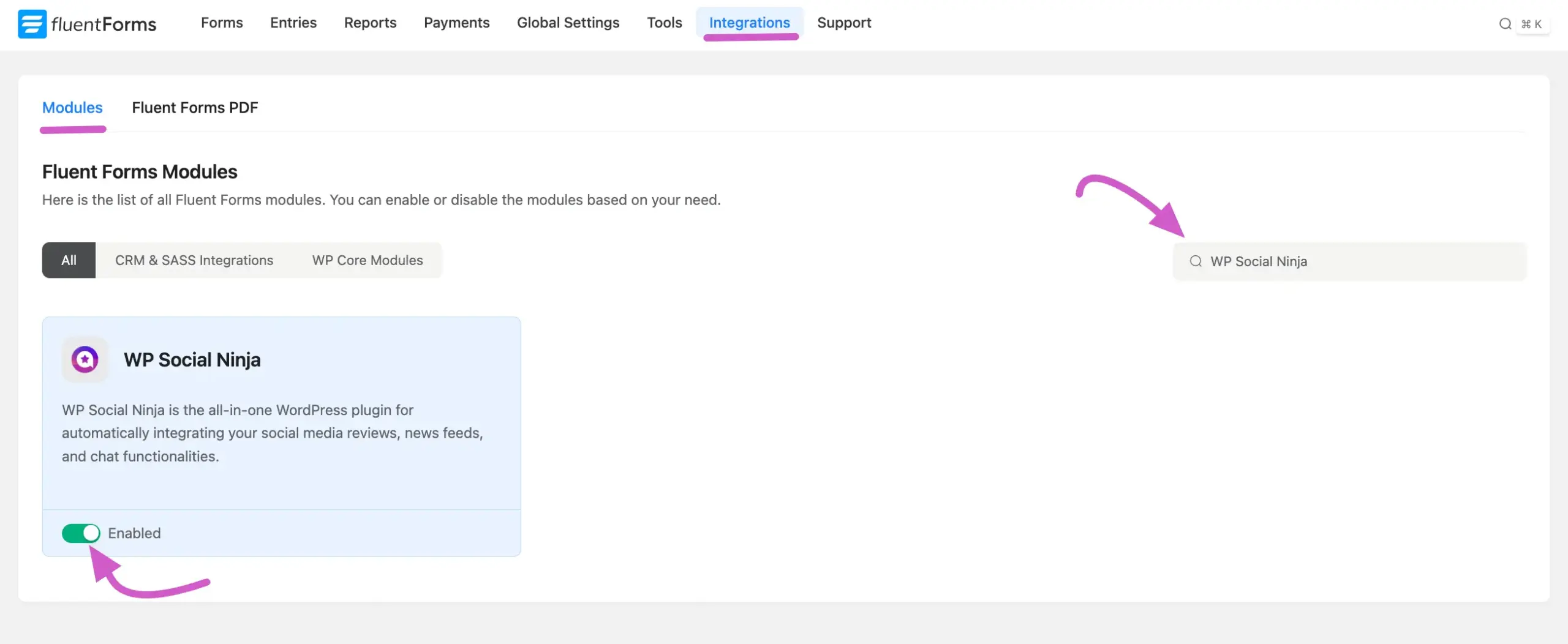Image resolution: width=1568 pixels, height=644 pixels.
Task: Click the global search magnifier icon
Action: pyautogui.click(x=1505, y=24)
